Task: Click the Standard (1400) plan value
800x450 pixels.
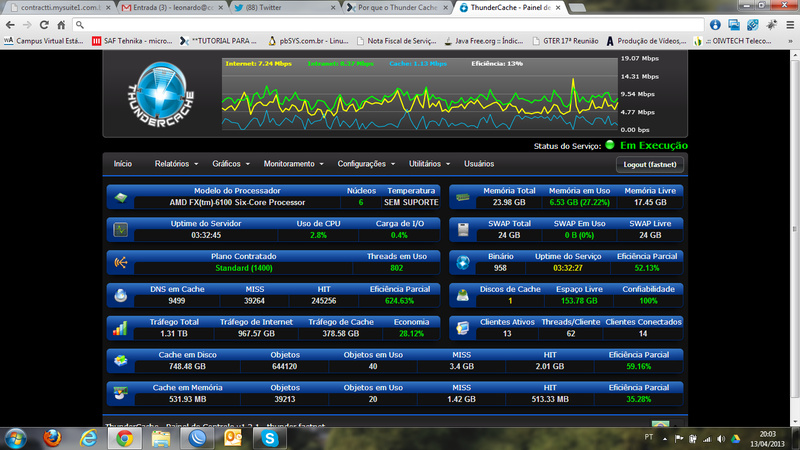Action: point(243,268)
